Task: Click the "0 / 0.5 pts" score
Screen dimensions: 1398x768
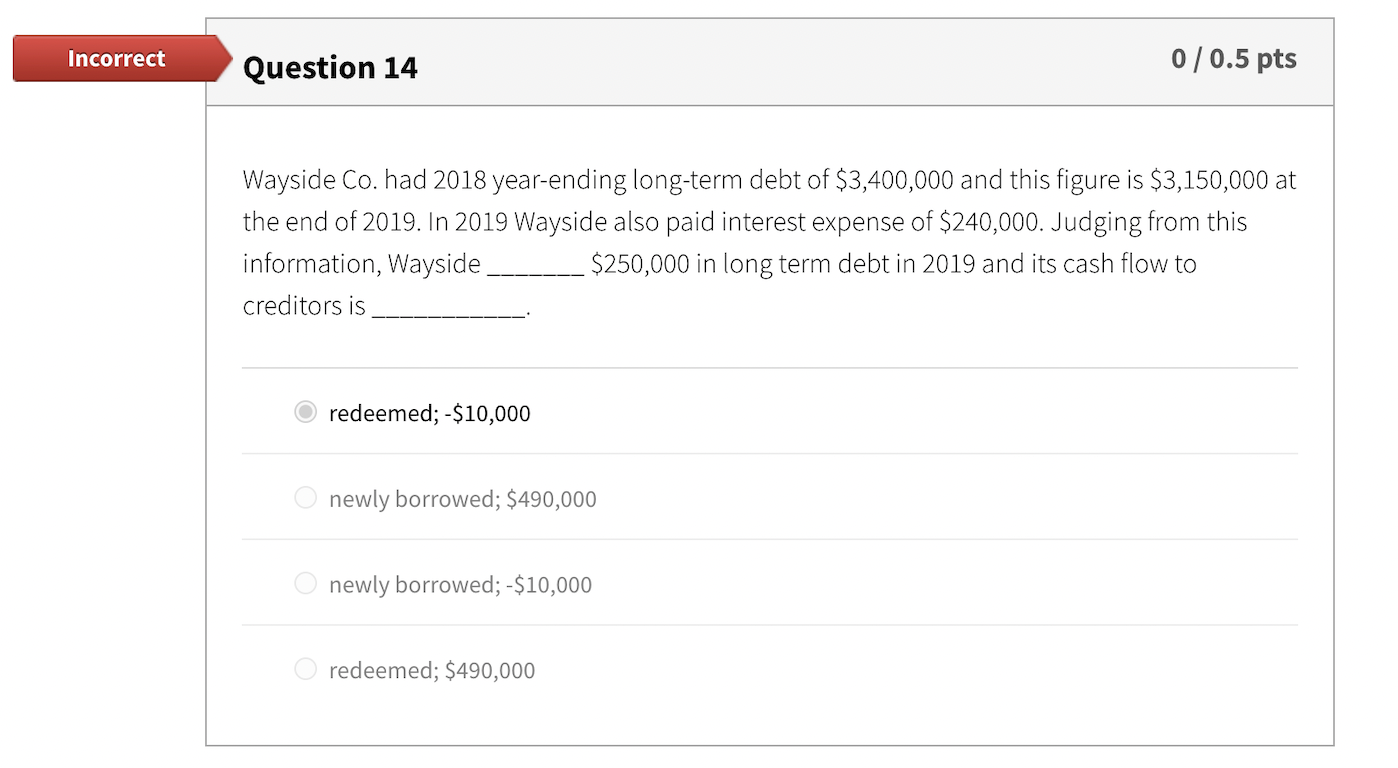Action: pyautogui.click(x=1233, y=59)
